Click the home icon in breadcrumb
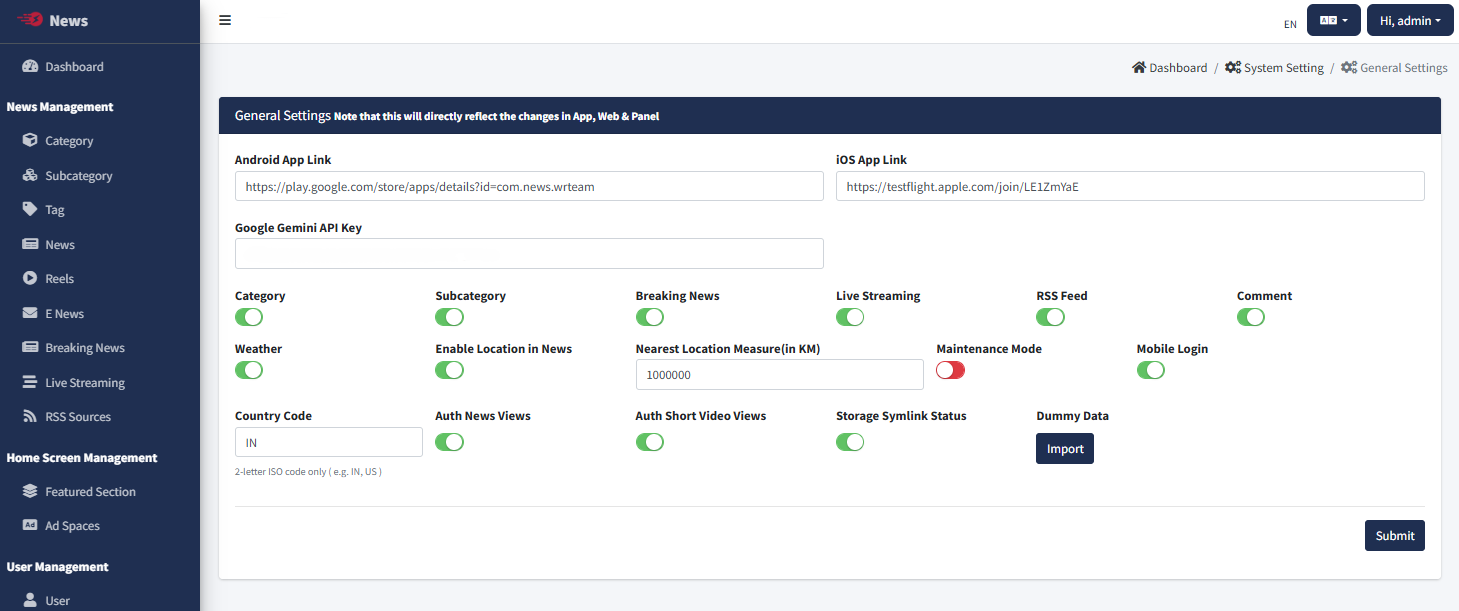 [1139, 68]
